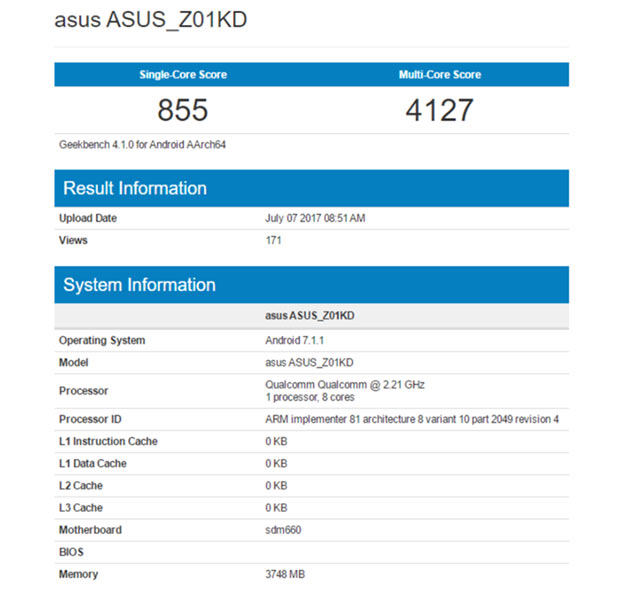Click the 3748 MB memory value

[287, 574]
